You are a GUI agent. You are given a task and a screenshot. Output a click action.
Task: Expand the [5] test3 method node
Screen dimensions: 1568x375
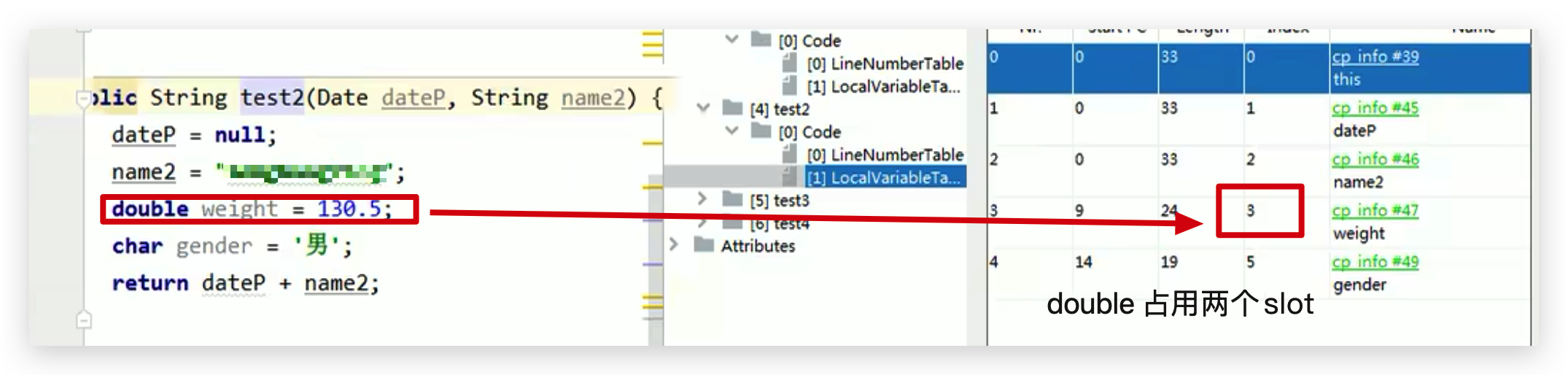point(702,199)
